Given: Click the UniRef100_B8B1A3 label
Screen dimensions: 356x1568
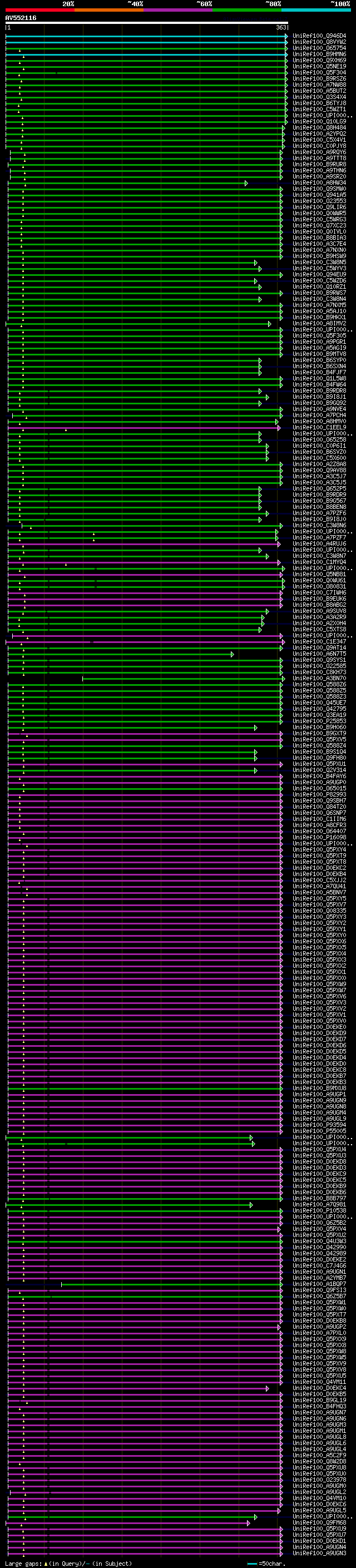Looking at the screenshot, I should pyautogui.click(x=319, y=238).
